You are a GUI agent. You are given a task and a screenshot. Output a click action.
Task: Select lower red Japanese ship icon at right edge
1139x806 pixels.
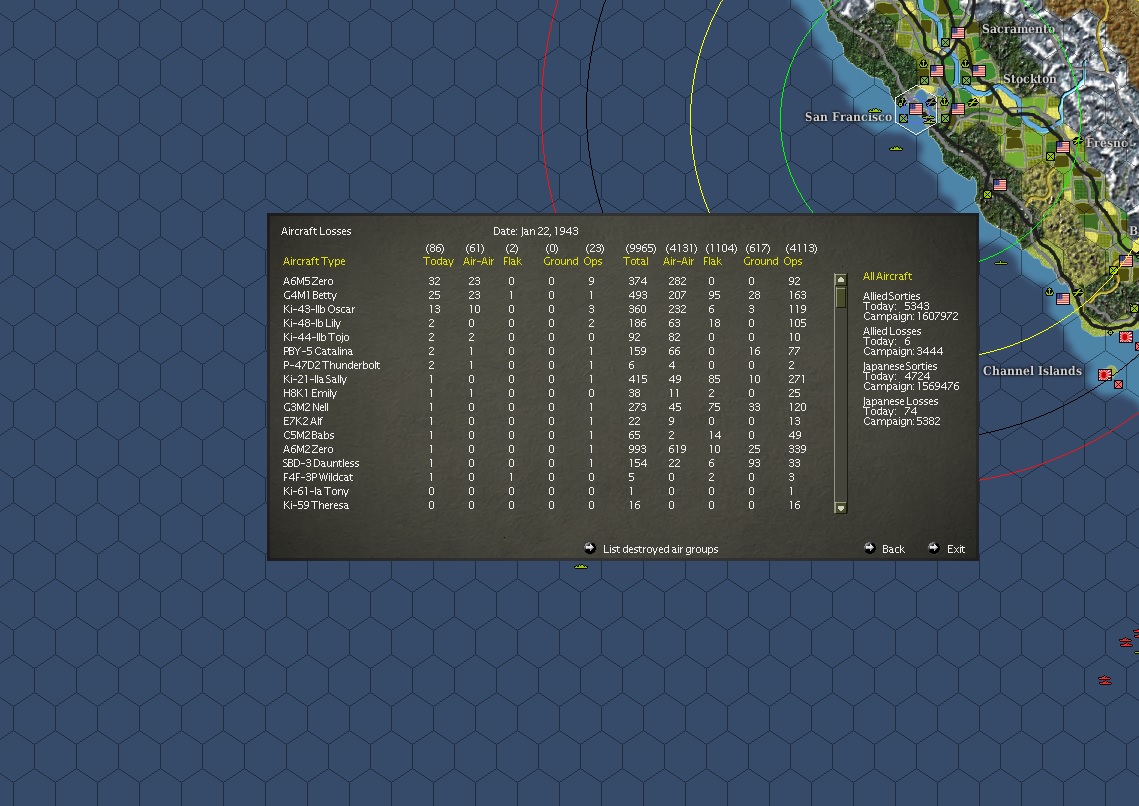tap(1105, 680)
